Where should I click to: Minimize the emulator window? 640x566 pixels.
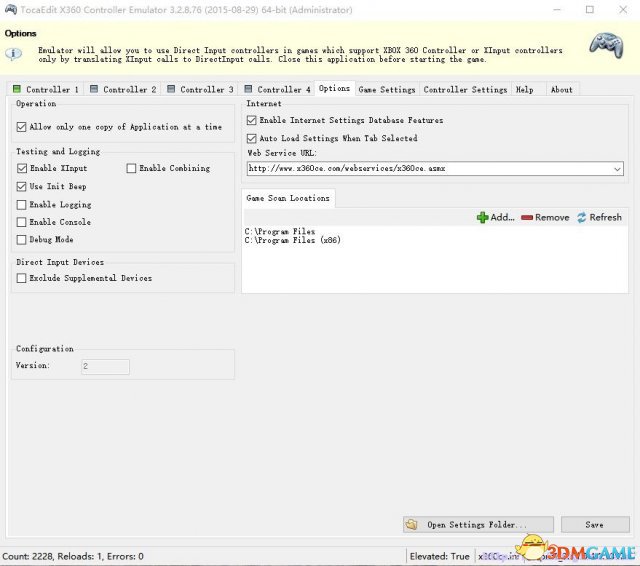pos(557,9)
